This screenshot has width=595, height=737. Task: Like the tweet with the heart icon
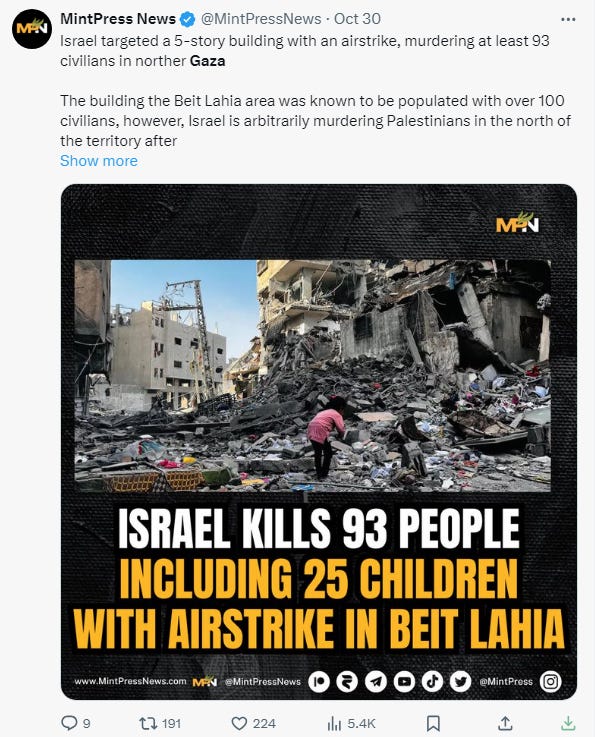(239, 723)
